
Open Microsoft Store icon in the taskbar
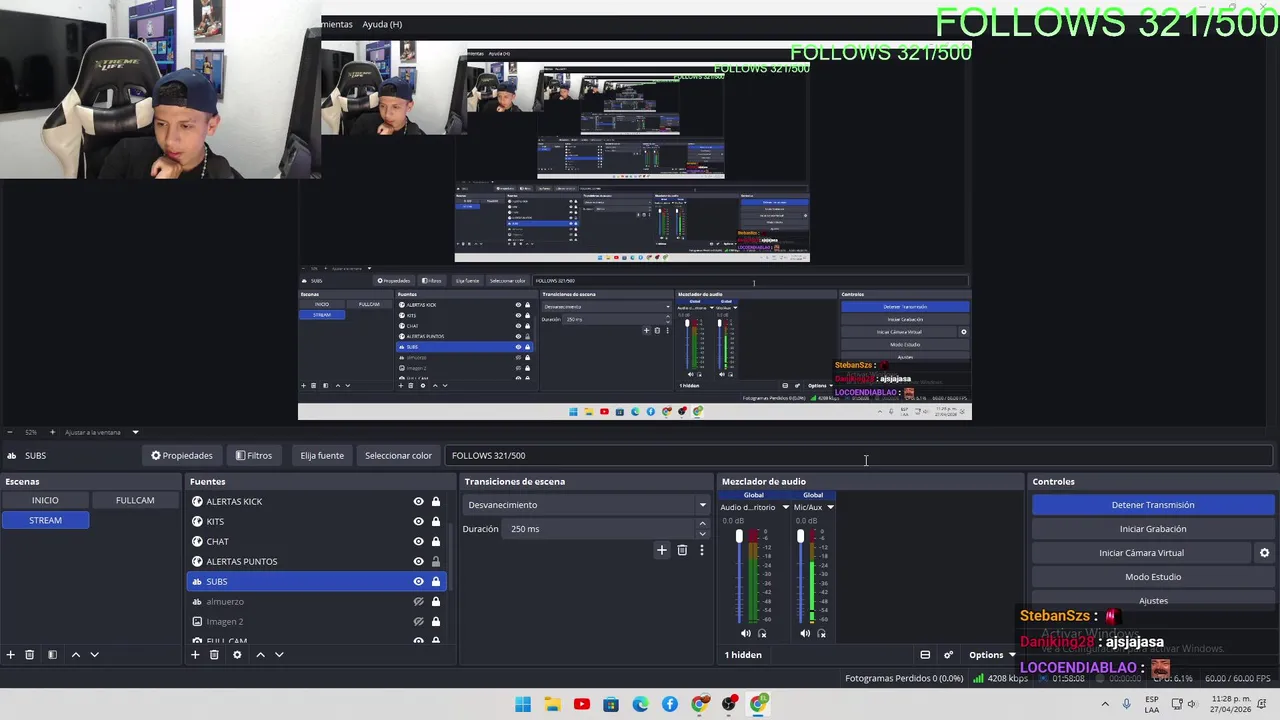[x=611, y=704]
